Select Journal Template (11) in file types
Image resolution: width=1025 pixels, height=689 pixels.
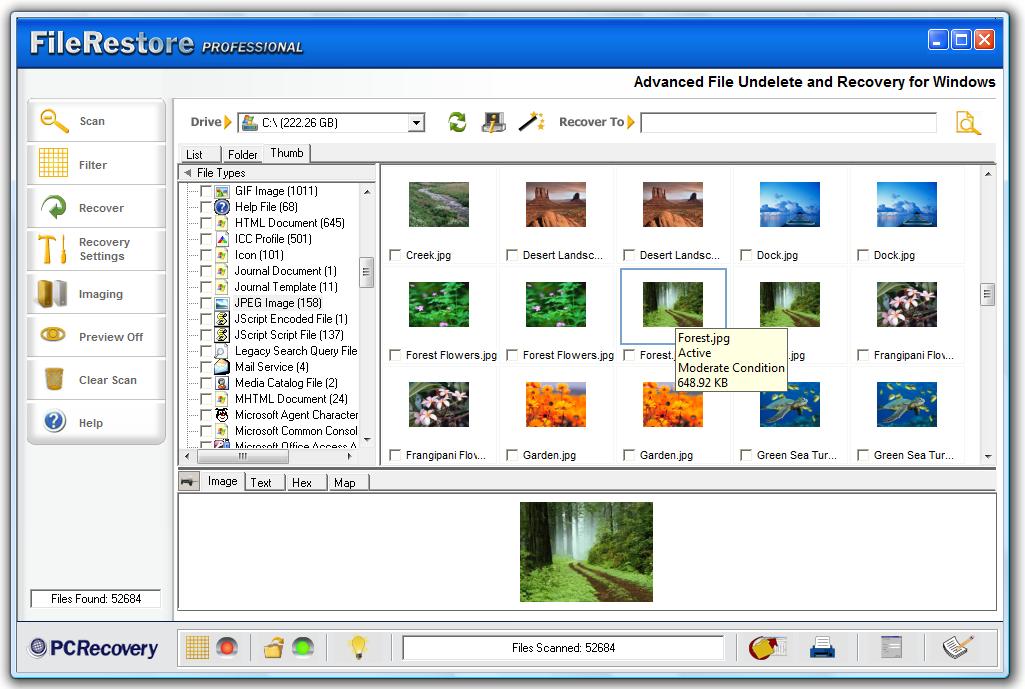(x=286, y=287)
